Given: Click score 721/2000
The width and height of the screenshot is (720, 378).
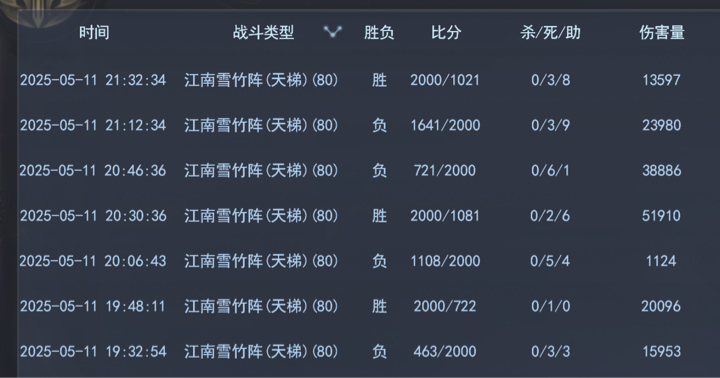Looking at the screenshot, I should 444,170.
